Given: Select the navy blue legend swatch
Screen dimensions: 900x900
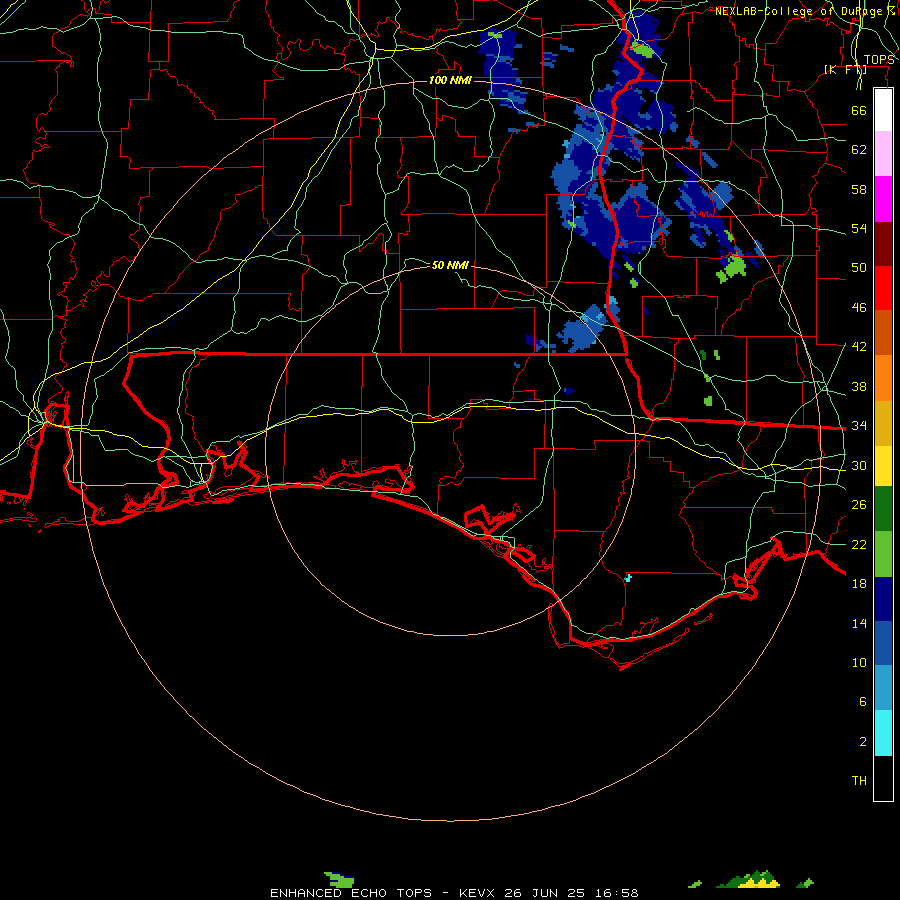Looking at the screenshot, I should click(x=883, y=599).
